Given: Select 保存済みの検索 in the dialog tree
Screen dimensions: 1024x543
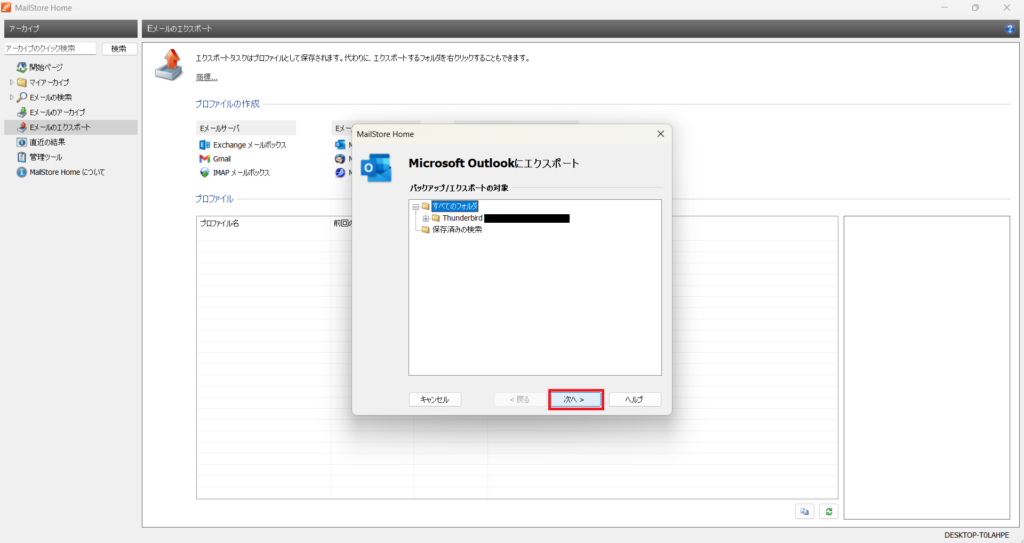Looking at the screenshot, I should (x=457, y=230).
